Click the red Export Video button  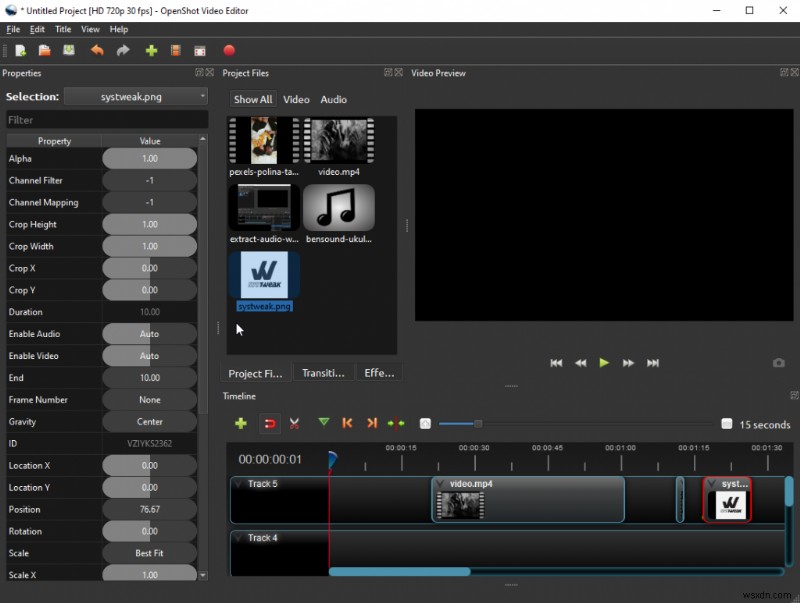(229, 50)
